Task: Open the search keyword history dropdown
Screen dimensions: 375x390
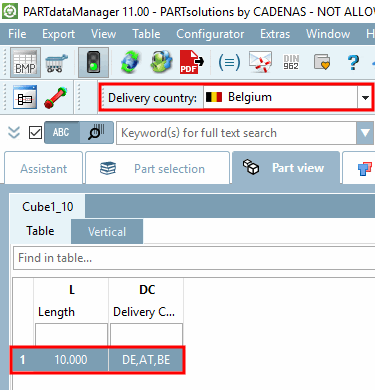Action: (365, 133)
